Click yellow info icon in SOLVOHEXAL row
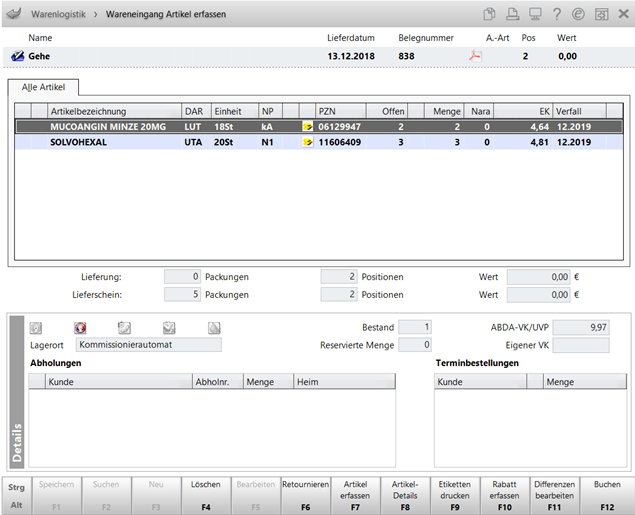Screen dimensions: 635x515 307,142
